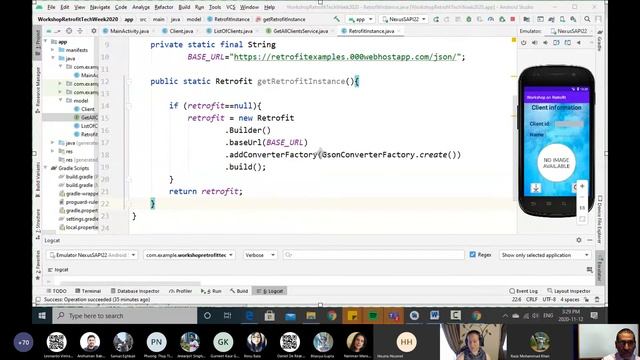Open Microsoft Word from taskbar
This screenshot has height=360, width=640.
(x=434, y=316)
